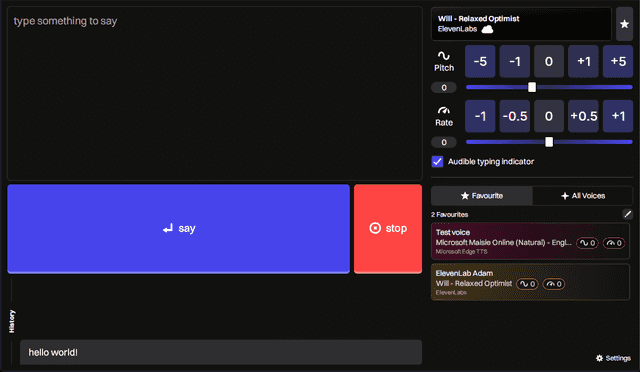Screen dimensions: 640x372
Task: Decrease pitch by 5
Action: [480, 61]
